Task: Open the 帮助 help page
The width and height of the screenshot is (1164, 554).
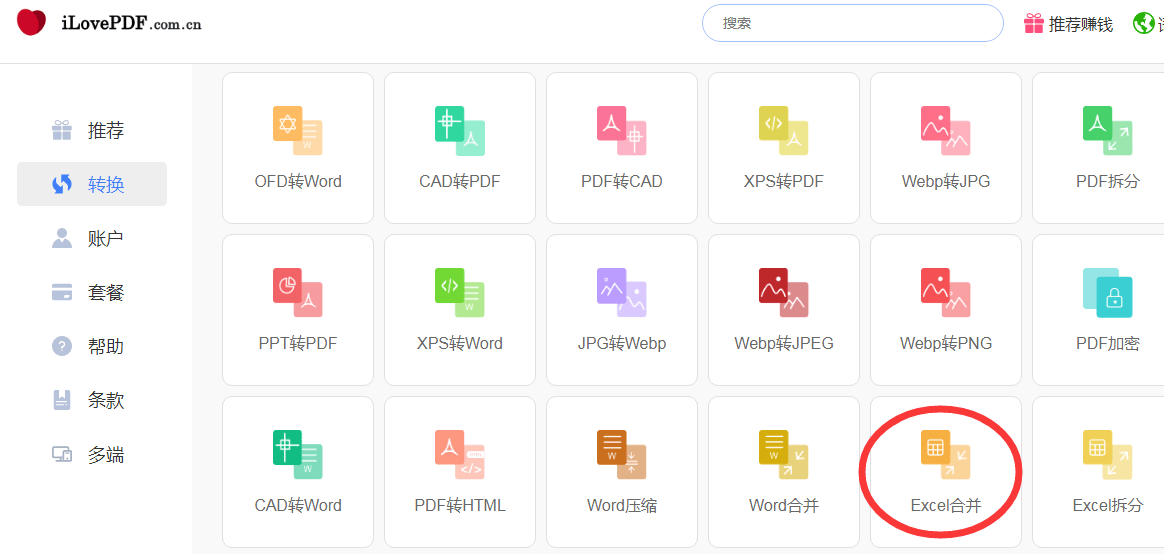Action: [92, 347]
